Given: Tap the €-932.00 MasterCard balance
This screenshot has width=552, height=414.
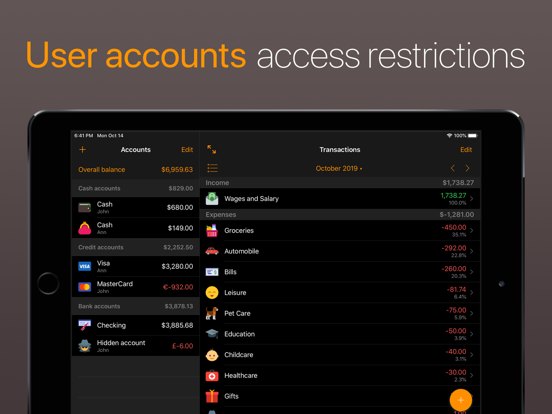Looking at the screenshot, I should click(x=178, y=287).
